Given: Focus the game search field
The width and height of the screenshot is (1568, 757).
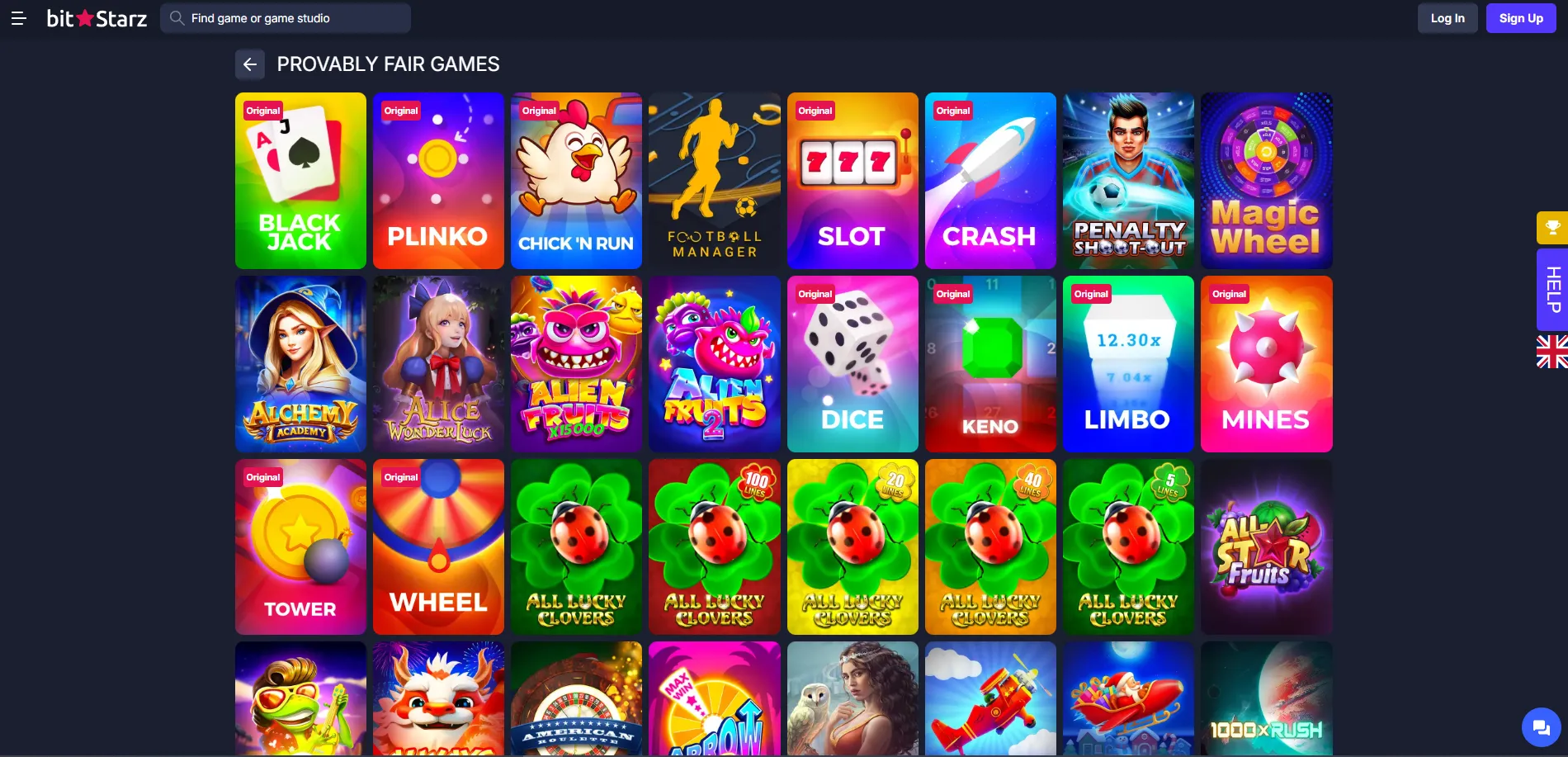Looking at the screenshot, I should tap(286, 18).
